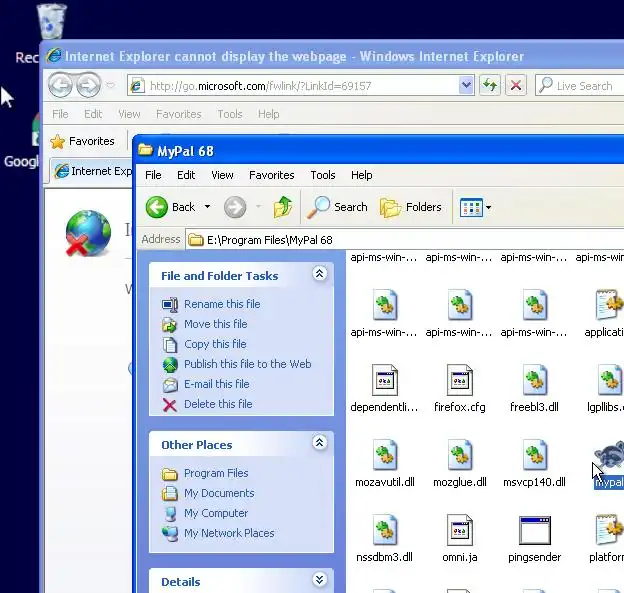The width and height of the screenshot is (624, 593).
Task: Select the dependentli... file icon
Action: click(384, 380)
